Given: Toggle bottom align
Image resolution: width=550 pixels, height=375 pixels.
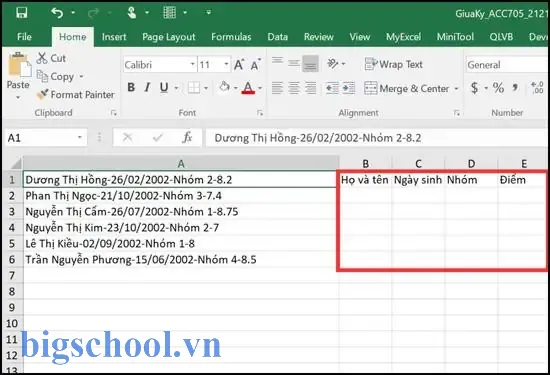Looking at the screenshot, I should pyautogui.click(x=310, y=63).
